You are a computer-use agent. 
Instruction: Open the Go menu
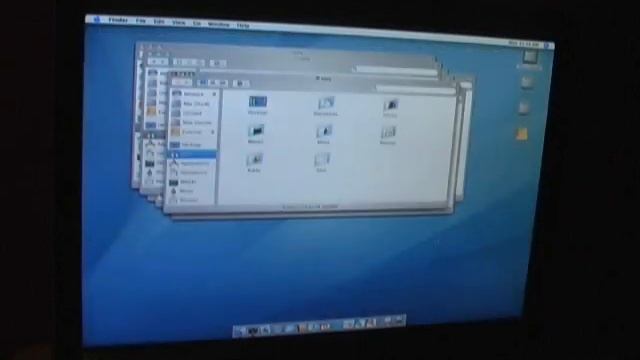point(197,23)
